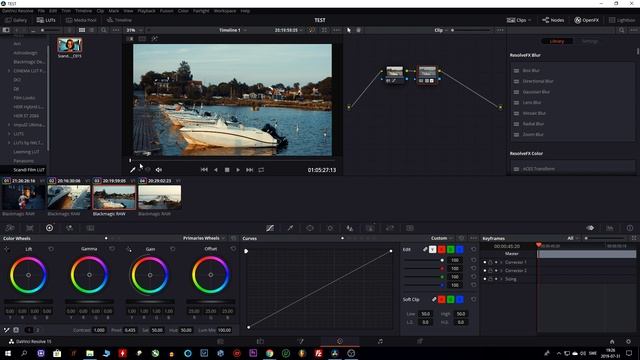This screenshot has width=640, height=360.
Task: Pick black point with Lift crosshair
Action: (7, 249)
